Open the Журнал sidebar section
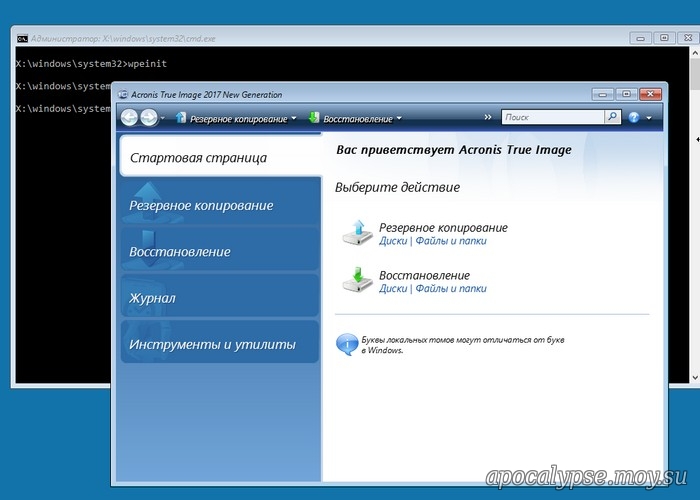This screenshot has width=700, height=500. point(152,298)
